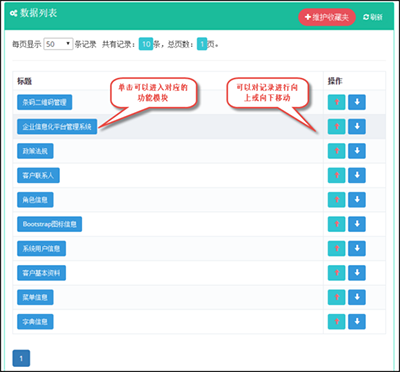400x372 pixels.
Task: Click the 刷新 refresh icon
Action: tap(366, 17)
